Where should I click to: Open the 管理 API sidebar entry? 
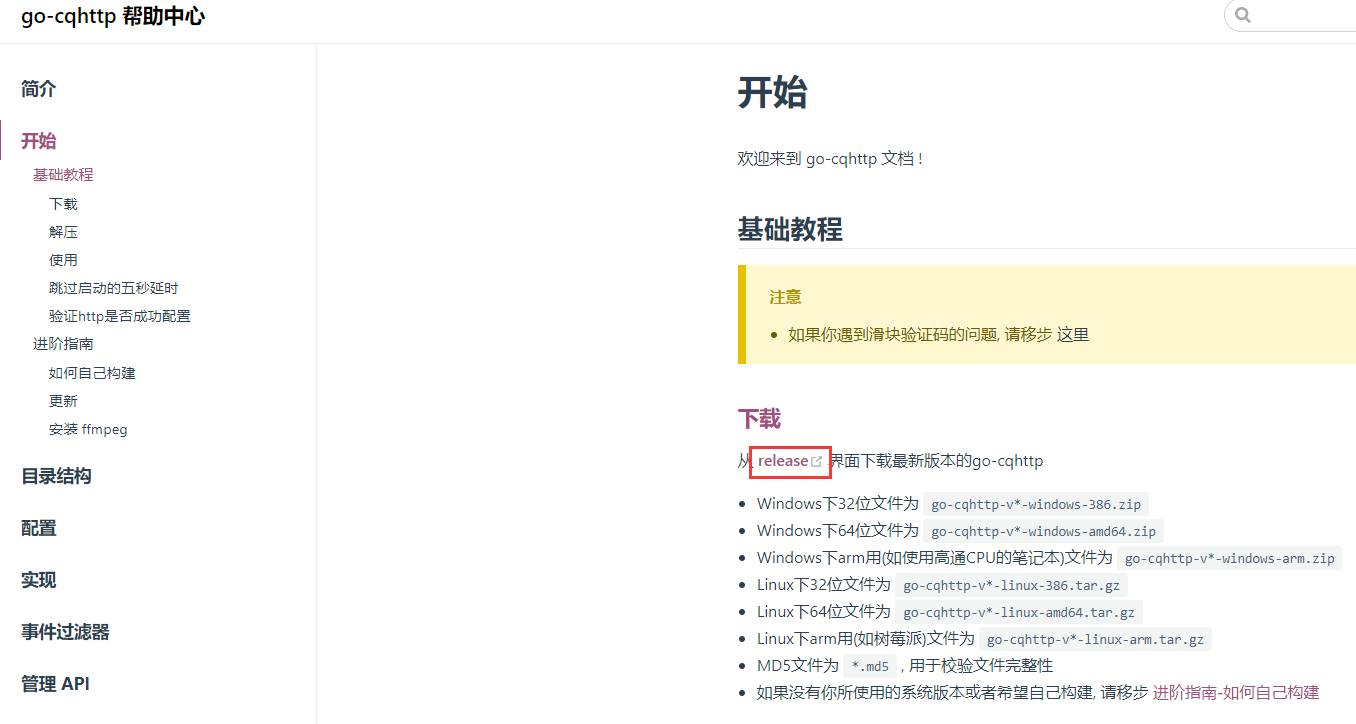[56, 683]
